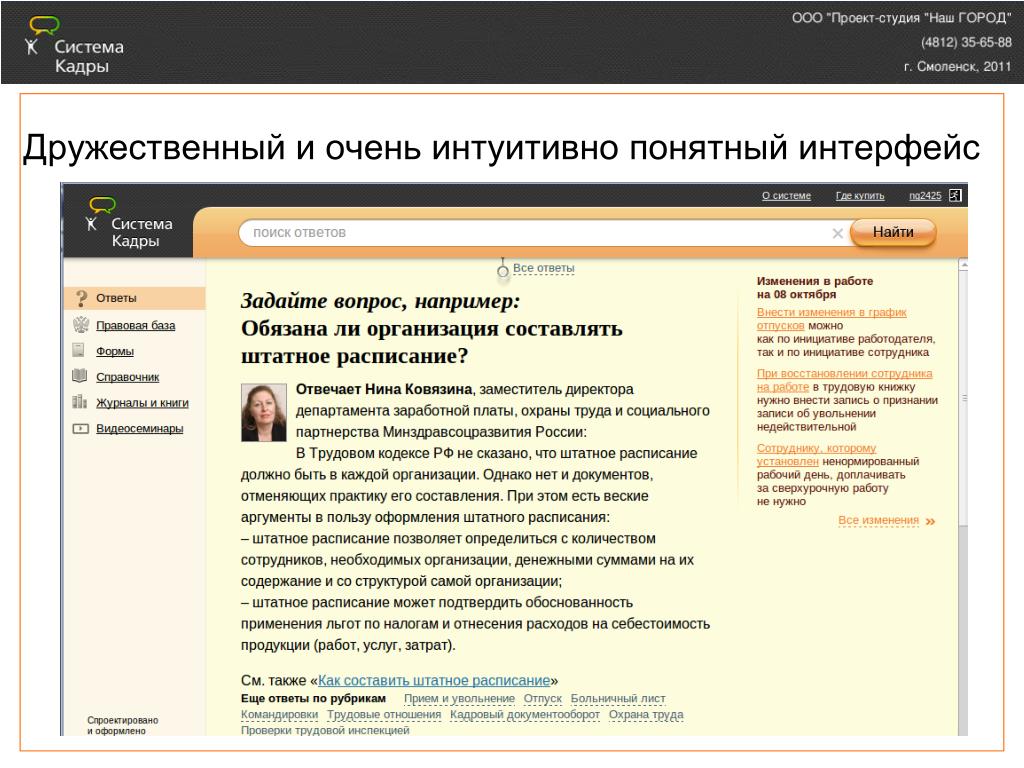Open При восстановлении сотрудника на работе link
The image size is (1024, 768).
pyautogui.click(x=844, y=380)
